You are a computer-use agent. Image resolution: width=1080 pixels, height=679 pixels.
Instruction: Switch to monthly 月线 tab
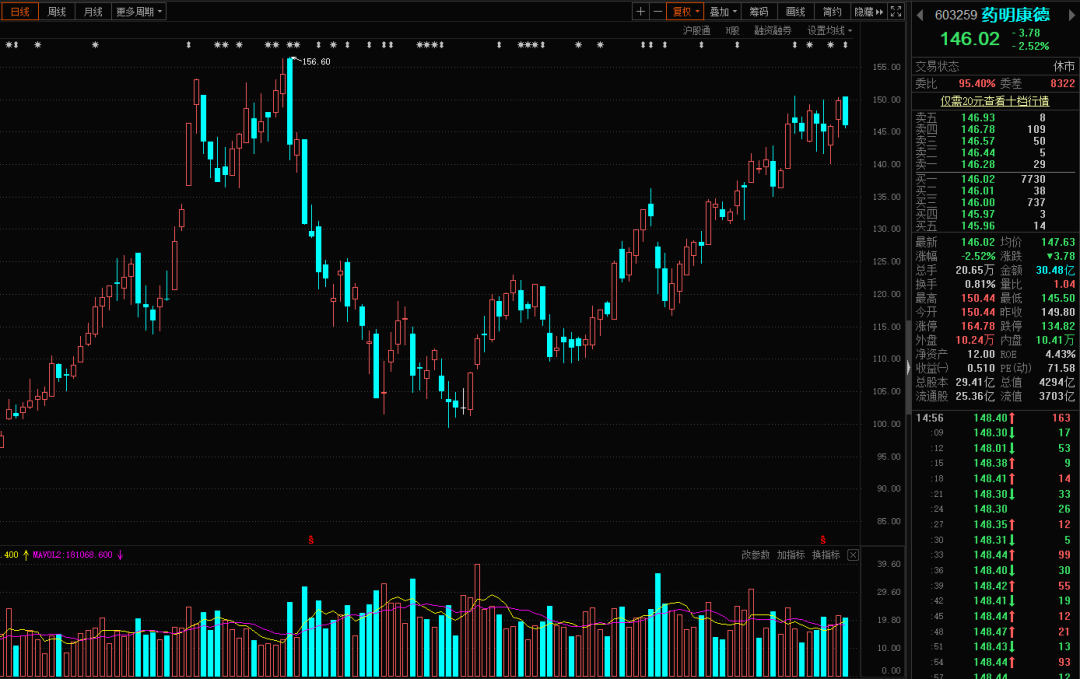(x=93, y=12)
